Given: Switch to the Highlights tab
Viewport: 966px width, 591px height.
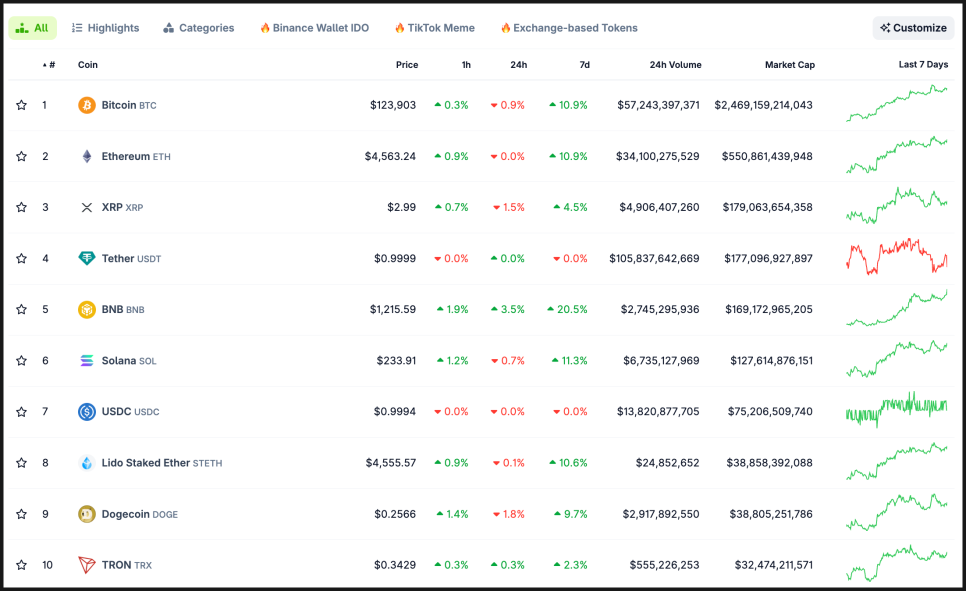Looking at the screenshot, I should (x=105, y=28).
